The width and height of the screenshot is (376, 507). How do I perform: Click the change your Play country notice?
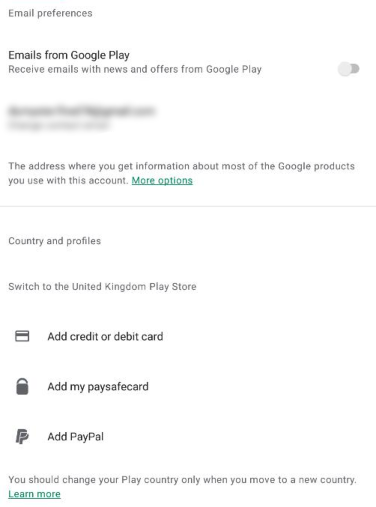(182, 480)
